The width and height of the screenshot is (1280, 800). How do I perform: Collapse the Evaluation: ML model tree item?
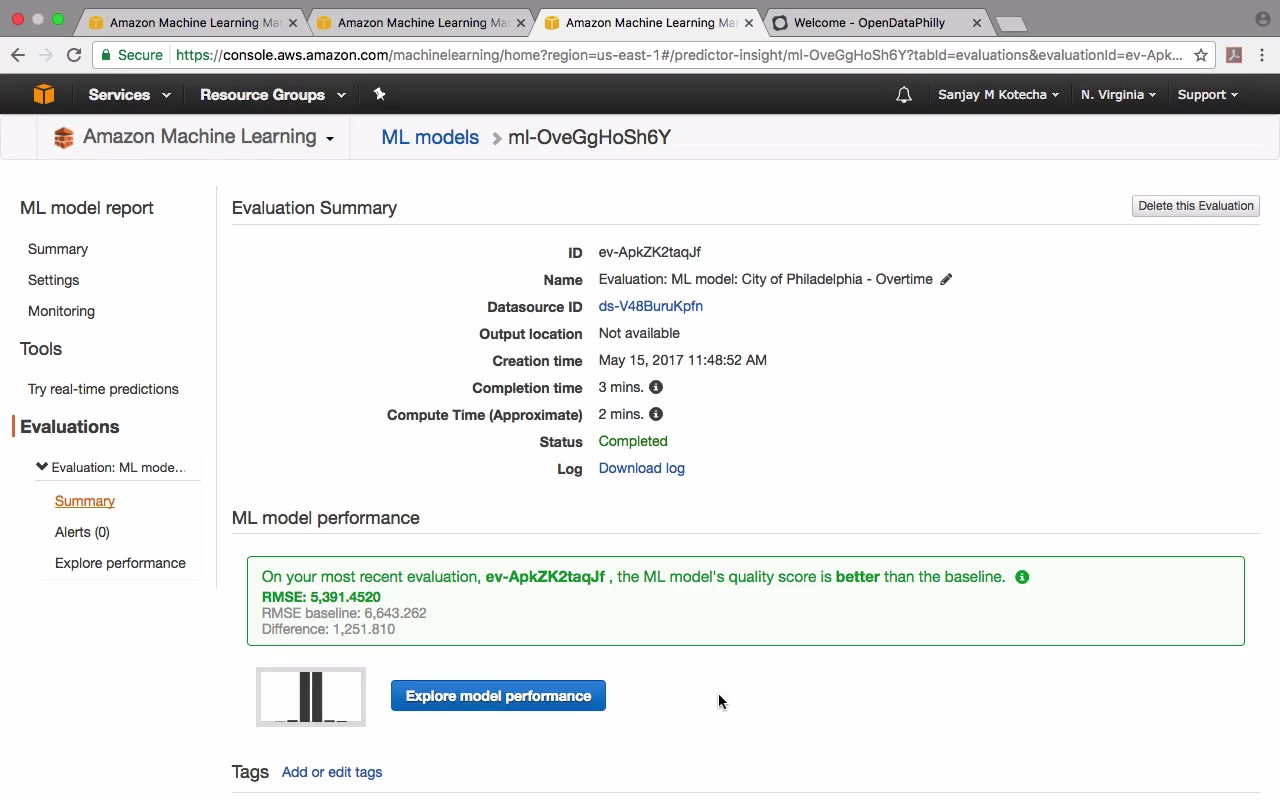pos(42,467)
